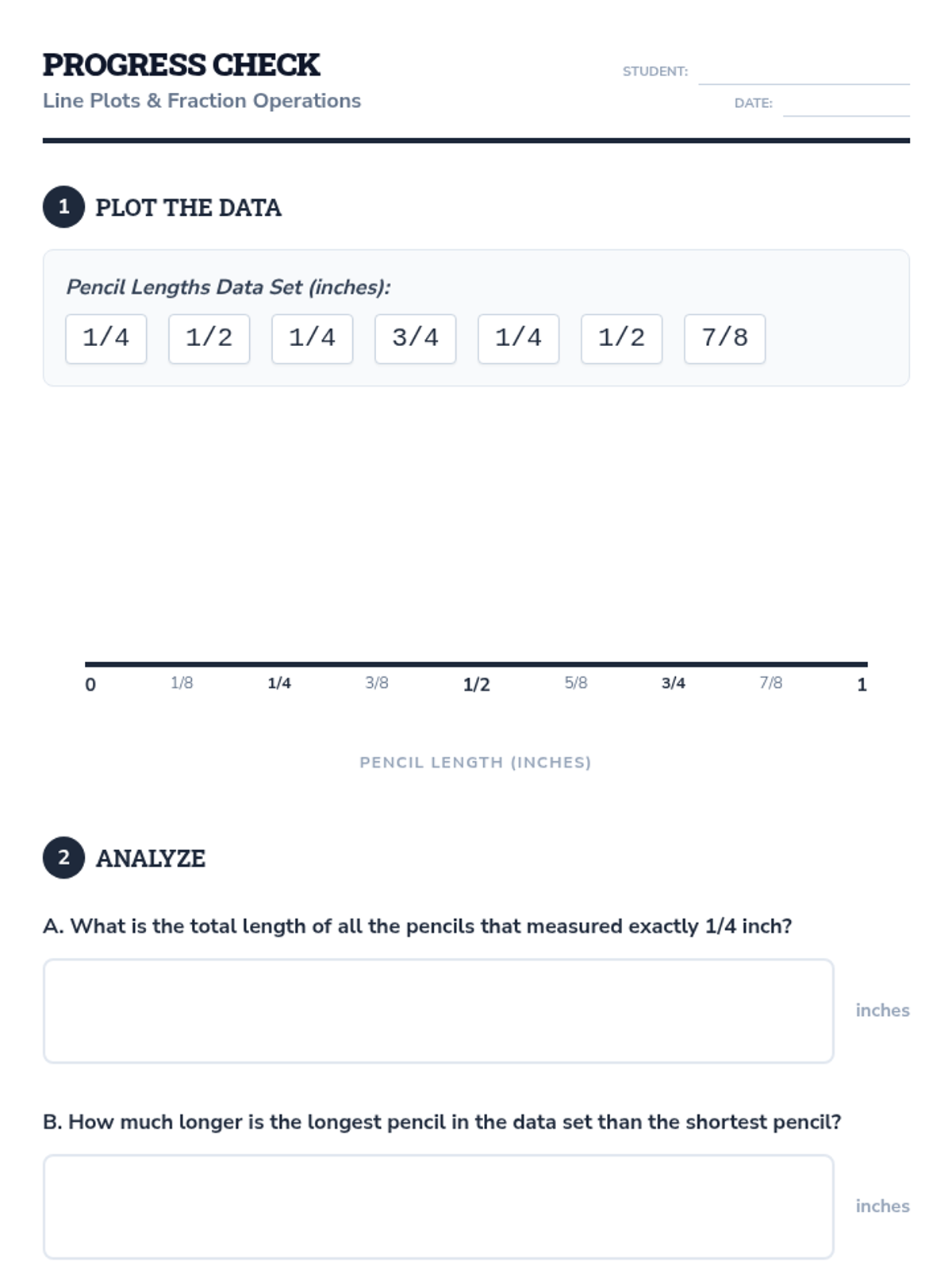Screen dimensions: 952x1270
Task: Click the 1/8 tick label
Action: click(x=182, y=683)
